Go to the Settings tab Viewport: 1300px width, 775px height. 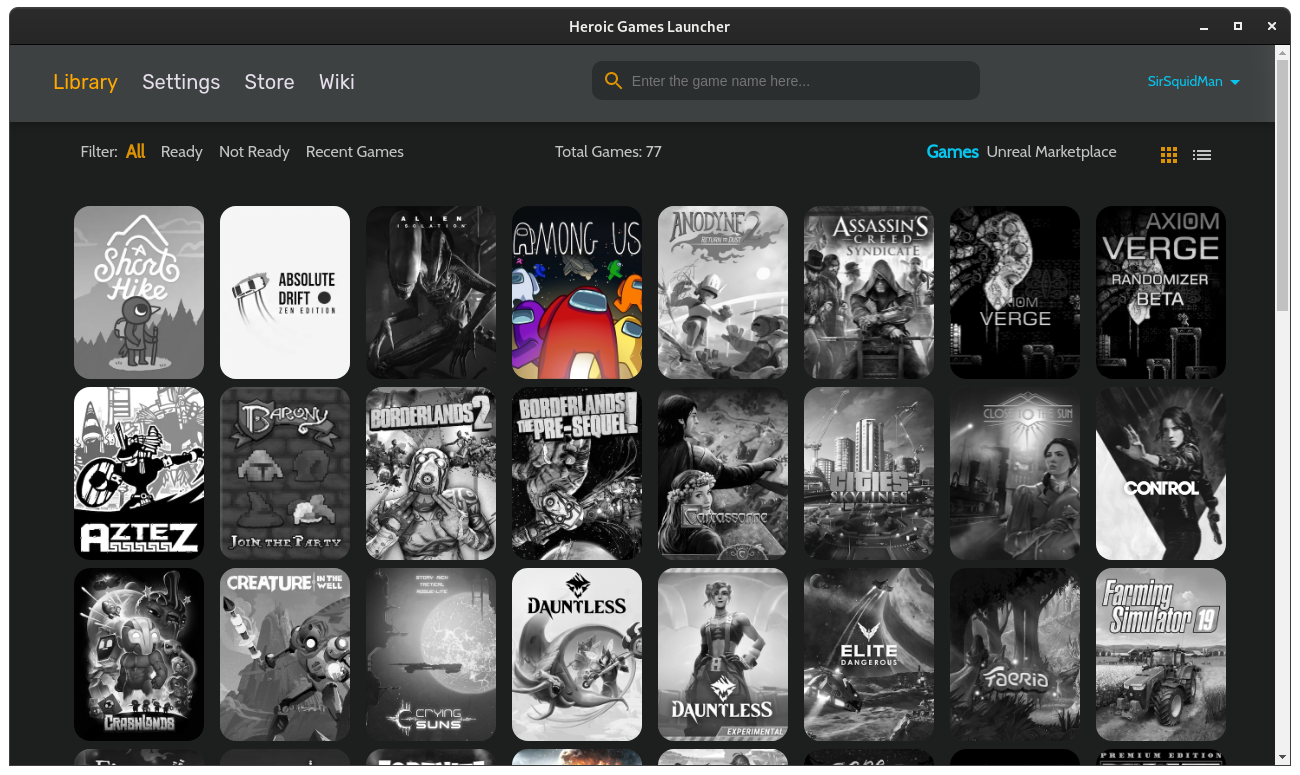[181, 82]
